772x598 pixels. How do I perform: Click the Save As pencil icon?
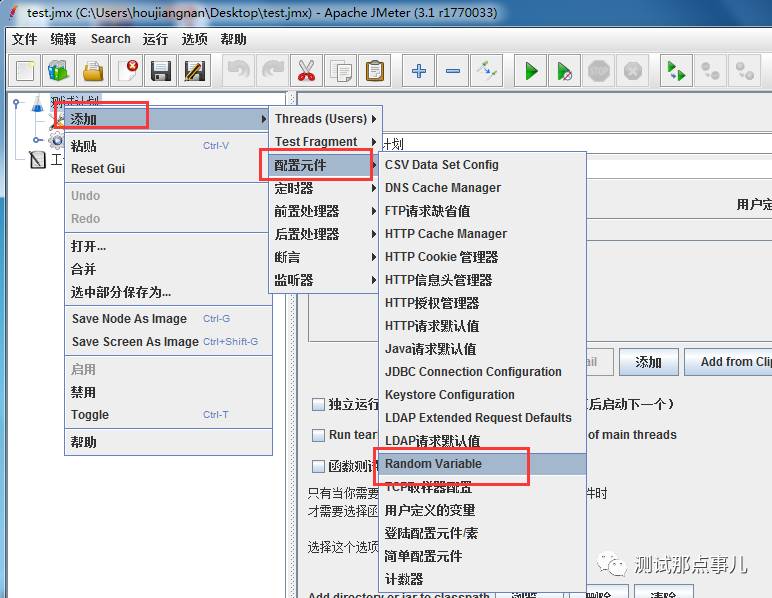click(x=194, y=71)
